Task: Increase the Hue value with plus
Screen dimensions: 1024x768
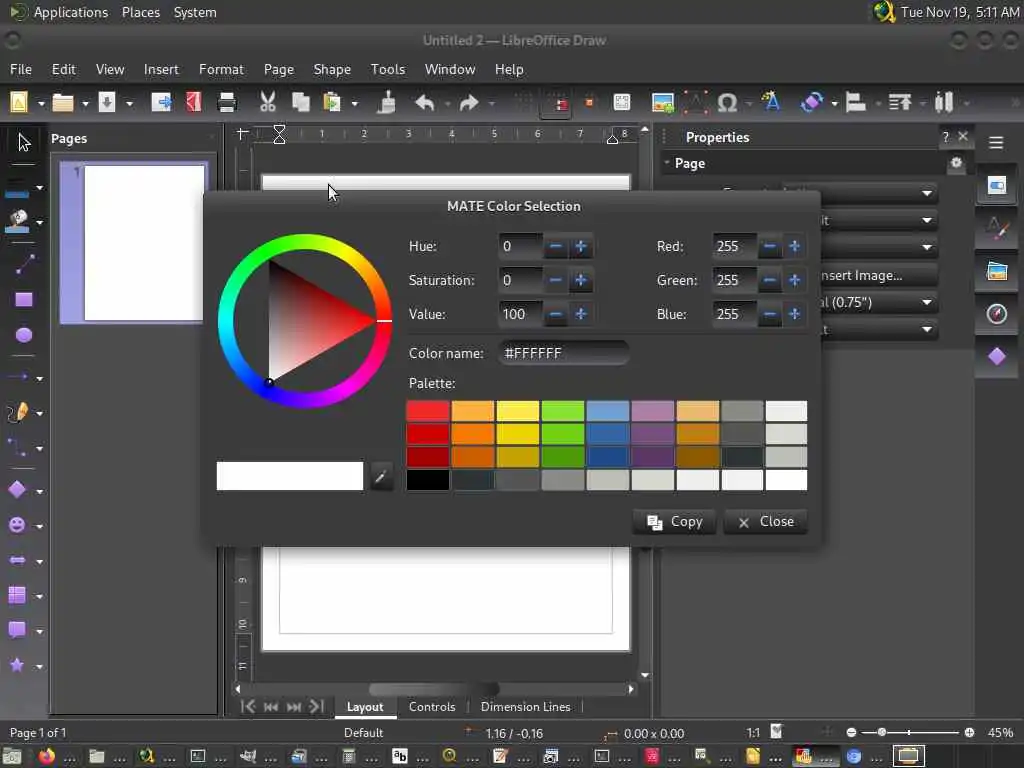Action: pyautogui.click(x=581, y=247)
